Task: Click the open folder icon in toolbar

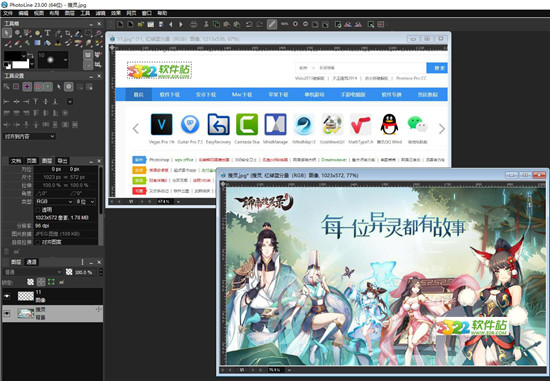Action: [x=140, y=24]
